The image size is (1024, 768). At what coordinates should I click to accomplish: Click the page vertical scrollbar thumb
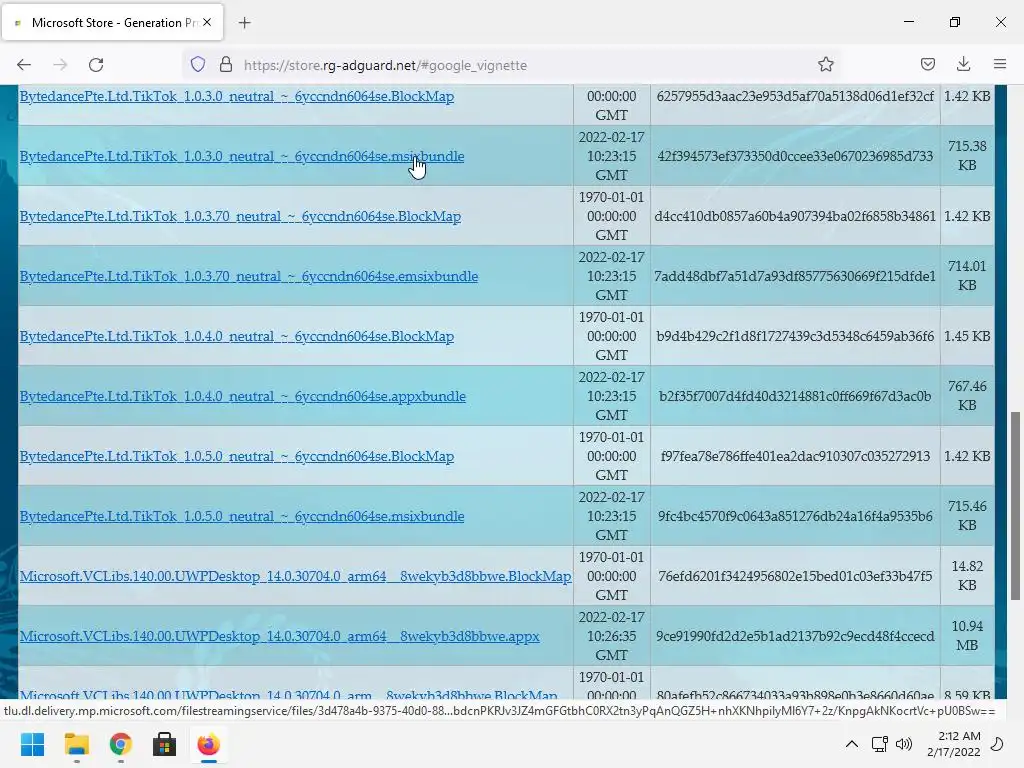[1016, 505]
